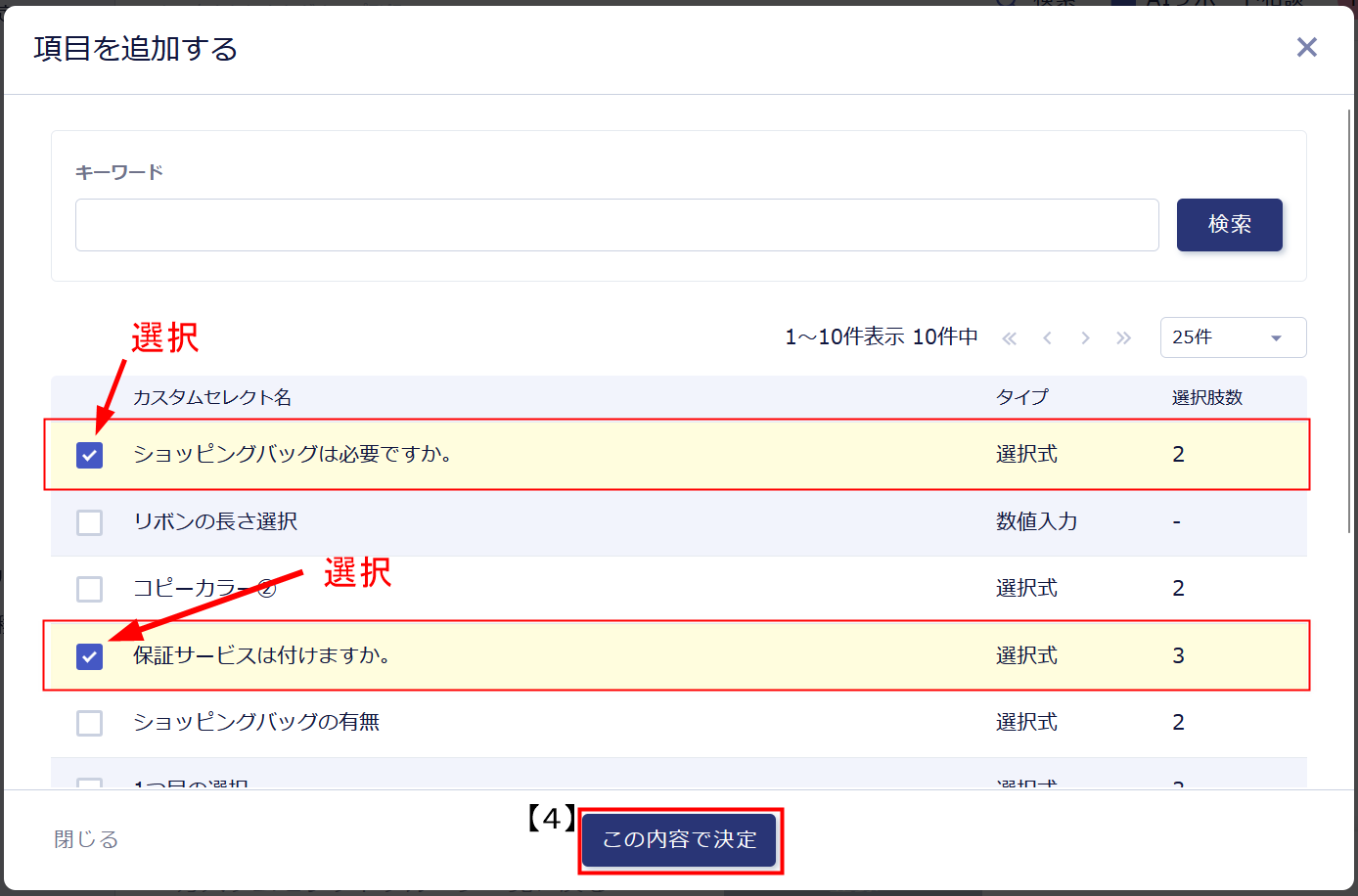Check the リボンの長さ選択 checkbox
1358x896 pixels.
pos(90,522)
